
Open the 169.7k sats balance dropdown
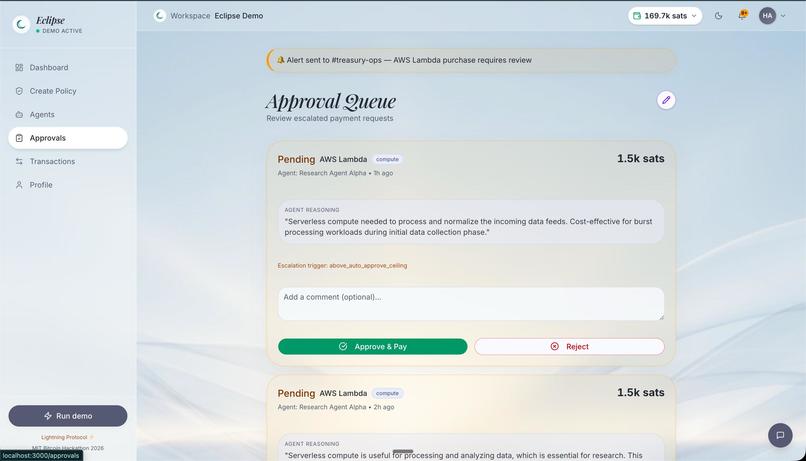pyautogui.click(x=665, y=16)
